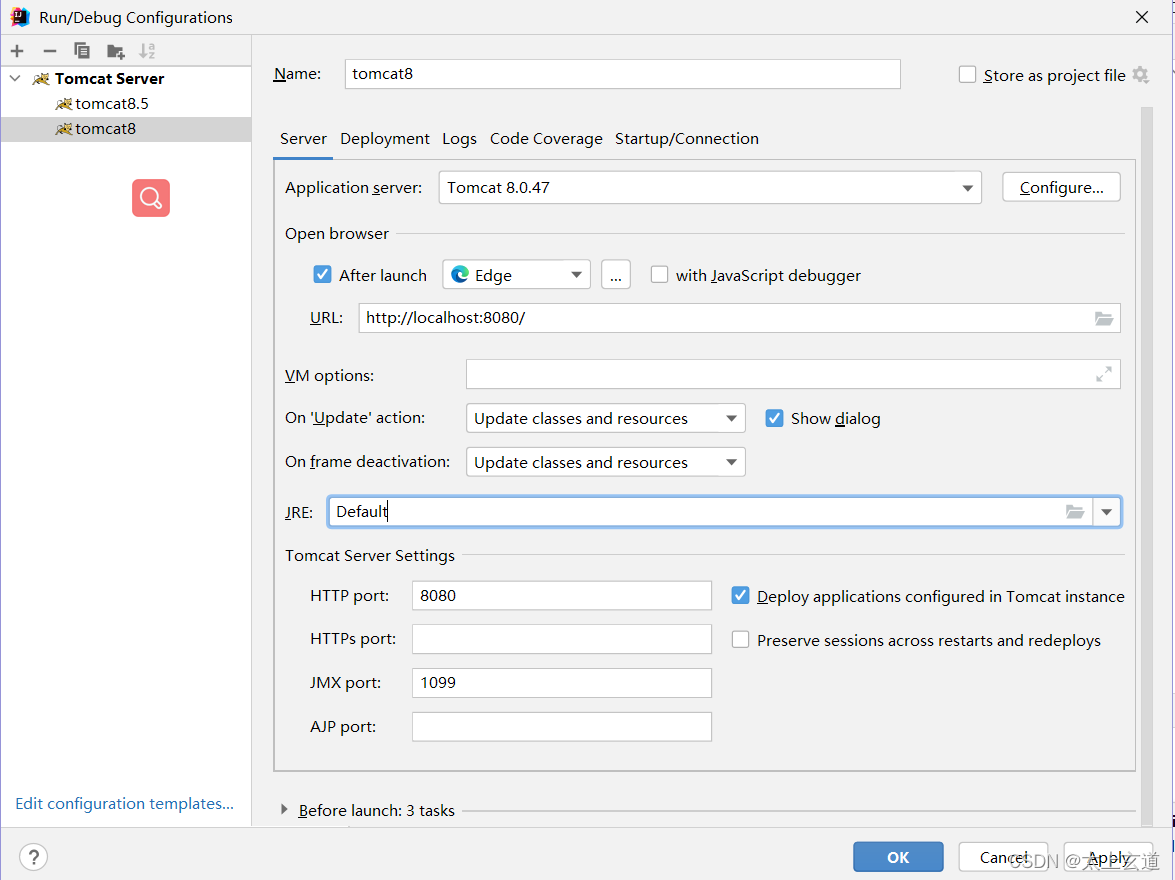This screenshot has height=880, width=1175.
Task: Click the Apply button
Action: [1108, 857]
